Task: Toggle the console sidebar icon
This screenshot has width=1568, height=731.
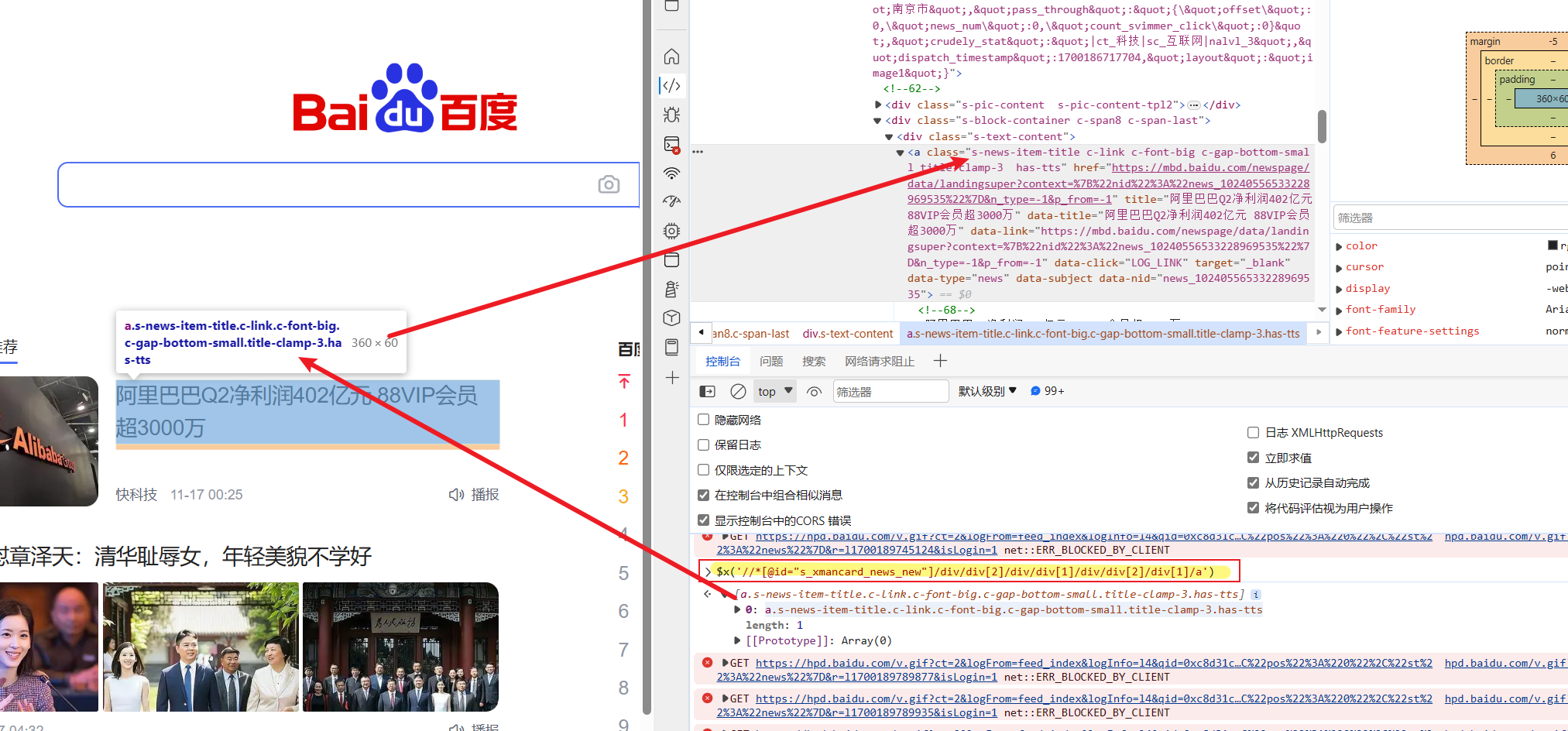Action: click(x=707, y=392)
